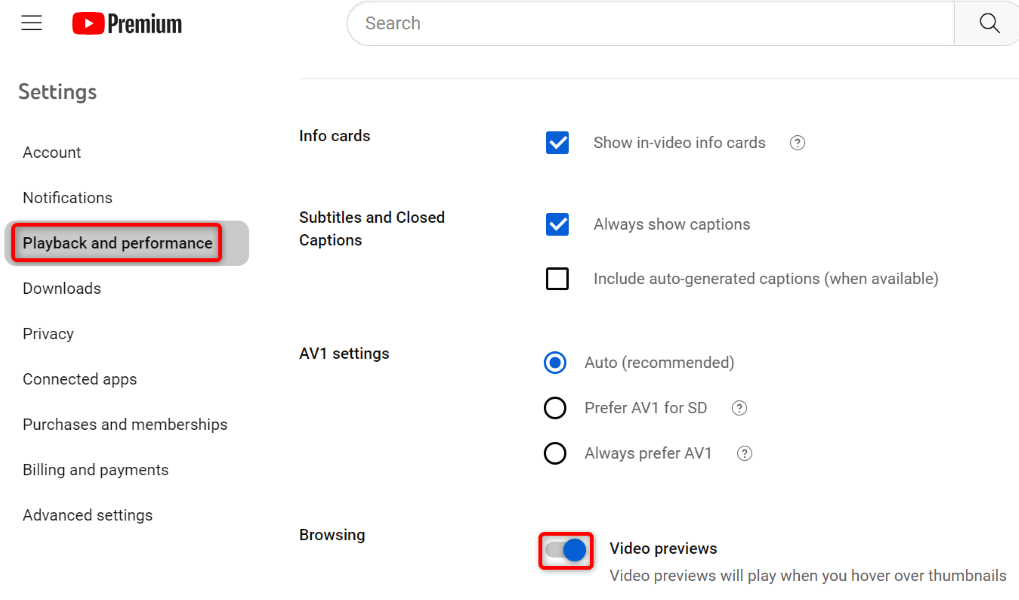Open help icon for in-video info cards
The height and width of the screenshot is (600, 1019).
(797, 143)
